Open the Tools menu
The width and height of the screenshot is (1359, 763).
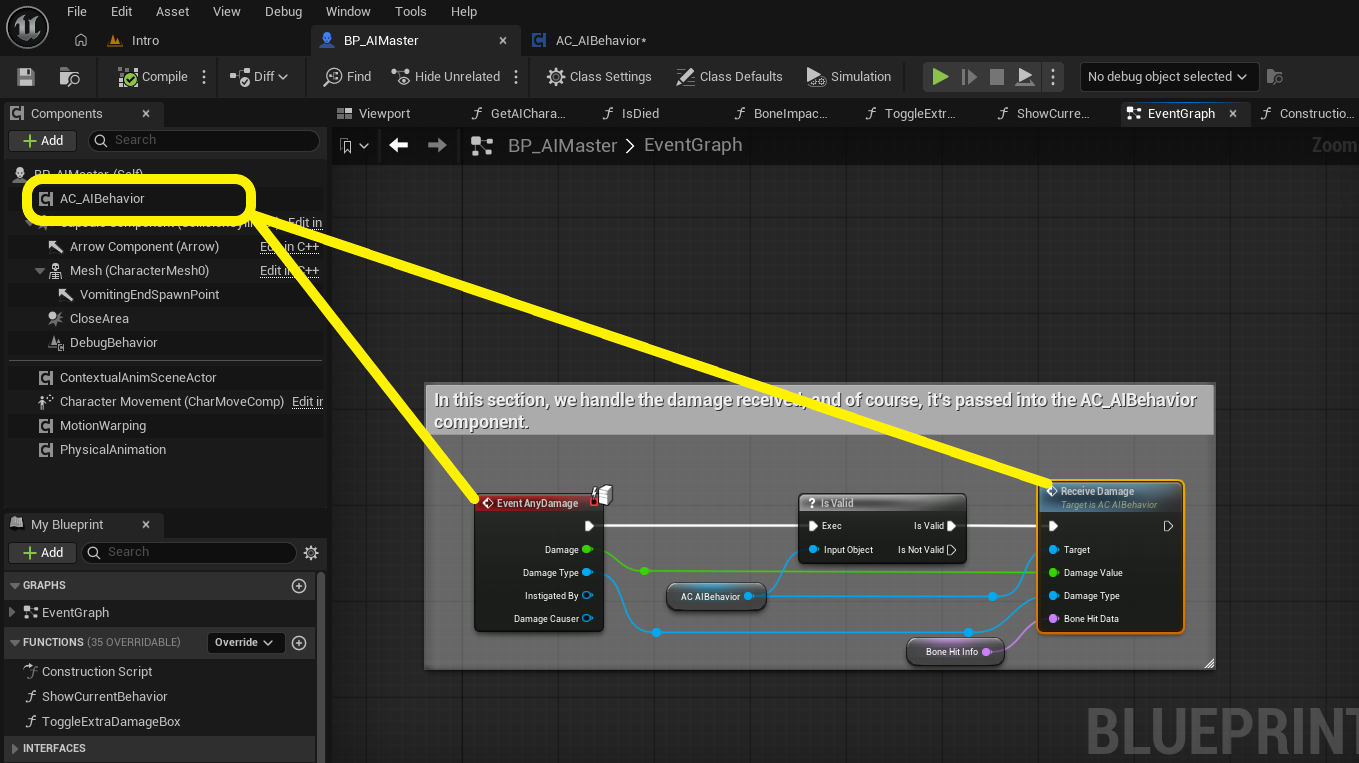pos(411,12)
